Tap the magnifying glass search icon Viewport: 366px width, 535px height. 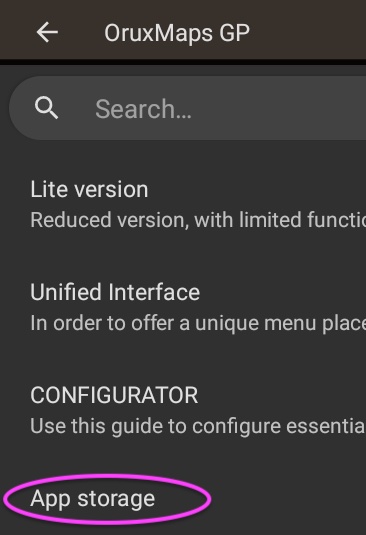46,108
